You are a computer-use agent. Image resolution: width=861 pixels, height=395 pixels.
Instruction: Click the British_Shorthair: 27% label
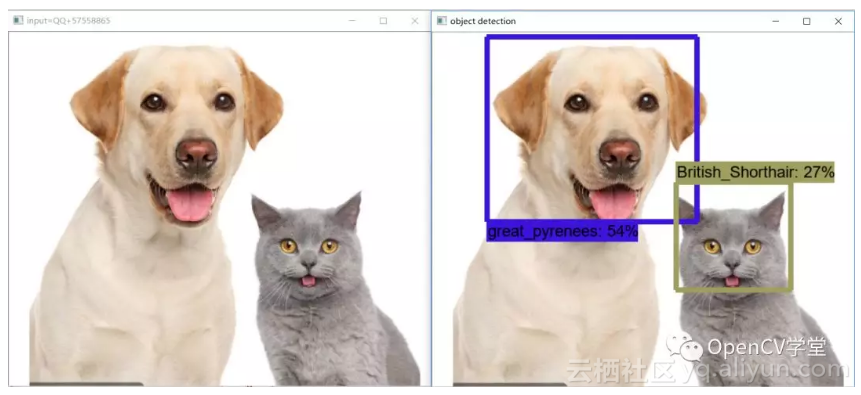(x=756, y=172)
